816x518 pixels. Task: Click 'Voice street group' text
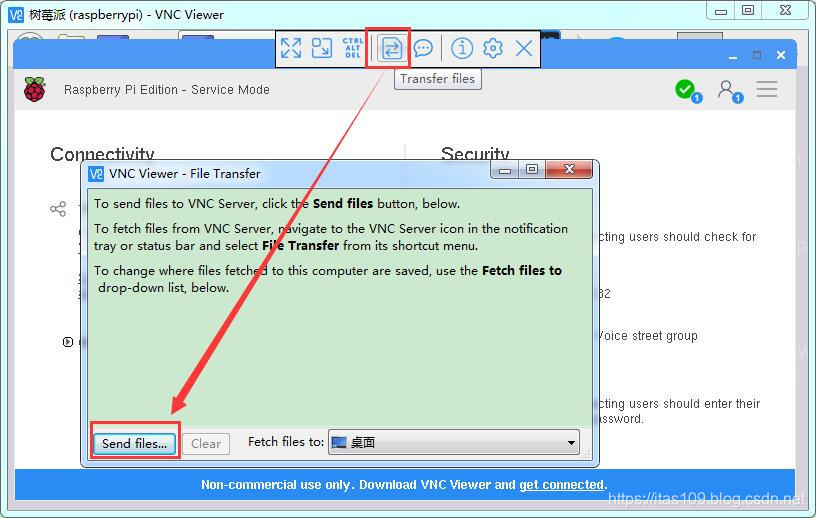(648, 336)
